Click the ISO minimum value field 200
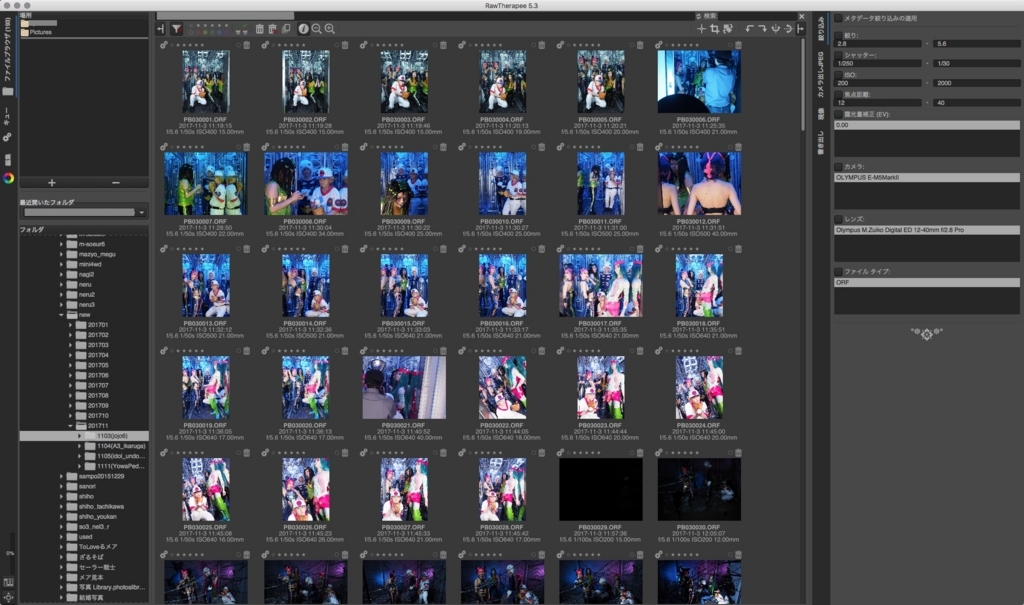The width and height of the screenshot is (1024, 605). pos(878,83)
